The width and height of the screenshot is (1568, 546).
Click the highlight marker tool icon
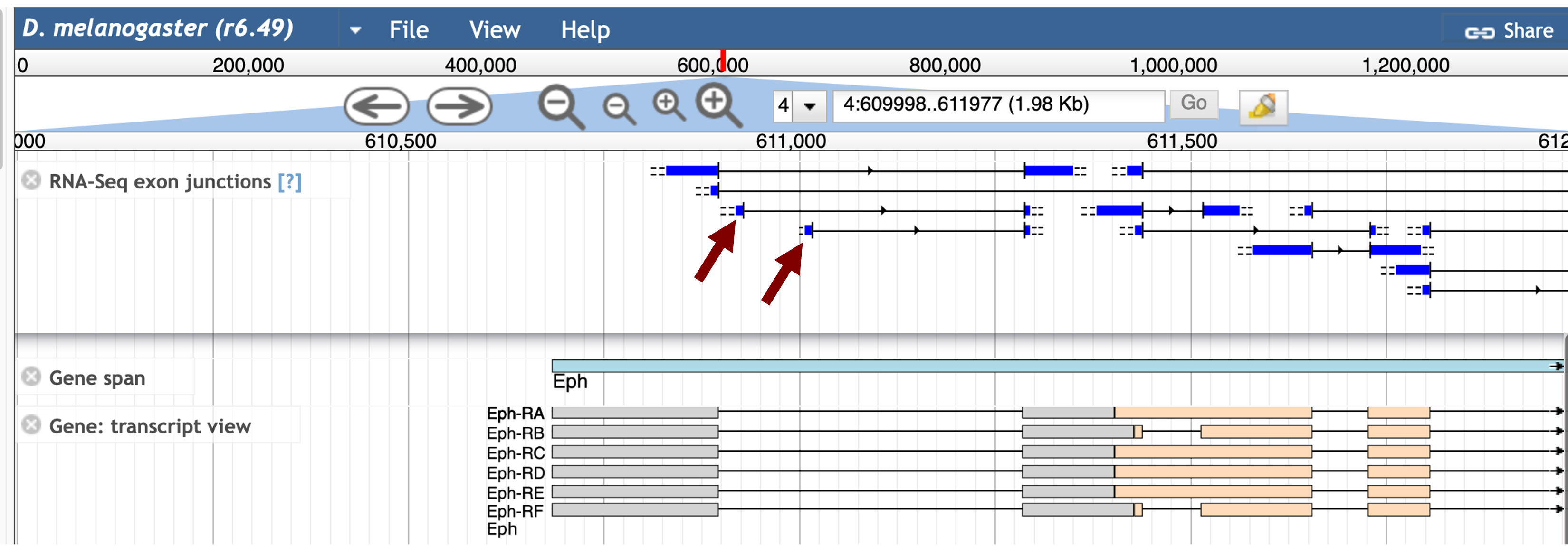pyautogui.click(x=1263, y=108)
